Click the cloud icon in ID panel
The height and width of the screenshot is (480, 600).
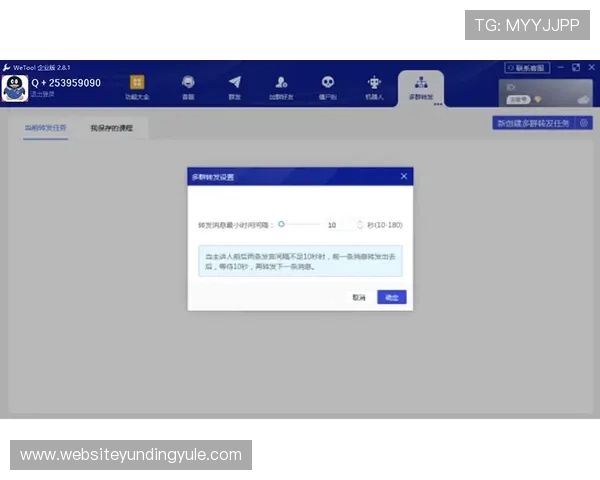pyautogui.click(x=584, y=100)
